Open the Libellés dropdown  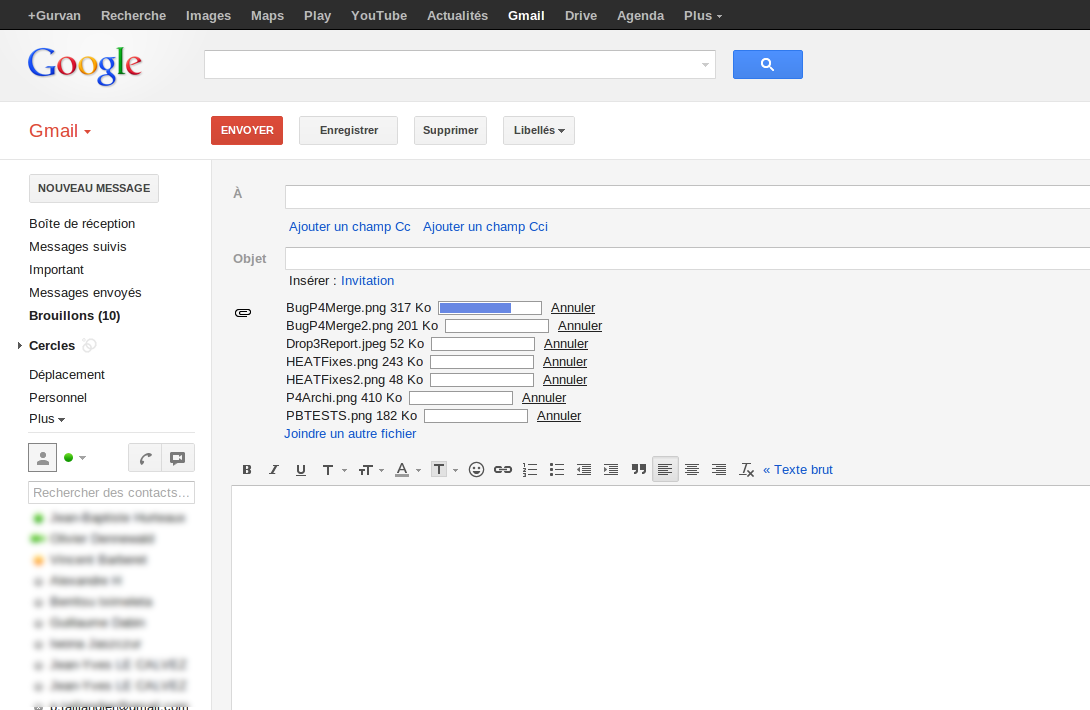[x=539, y=131]
